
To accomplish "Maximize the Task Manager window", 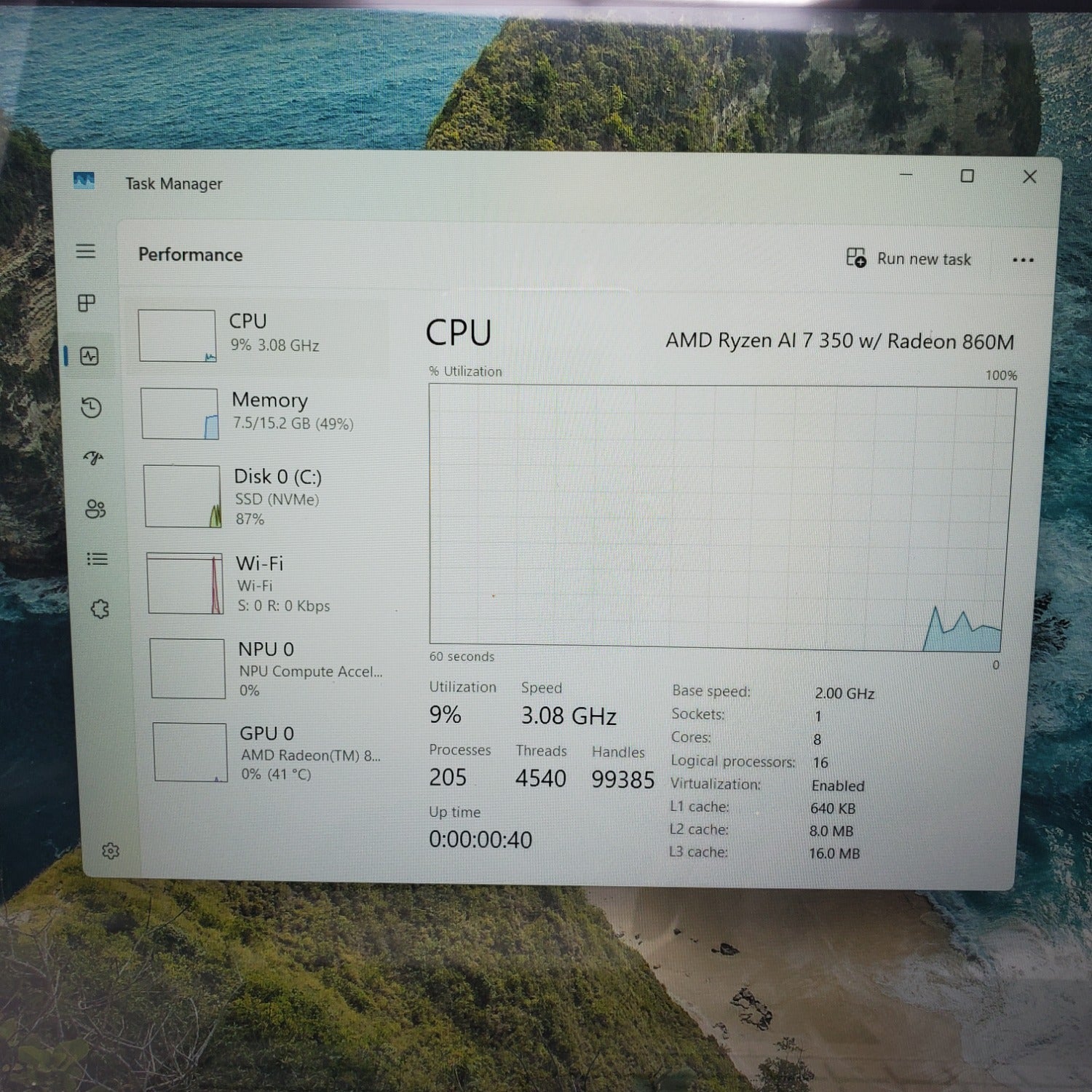I will tap(968, 175).
